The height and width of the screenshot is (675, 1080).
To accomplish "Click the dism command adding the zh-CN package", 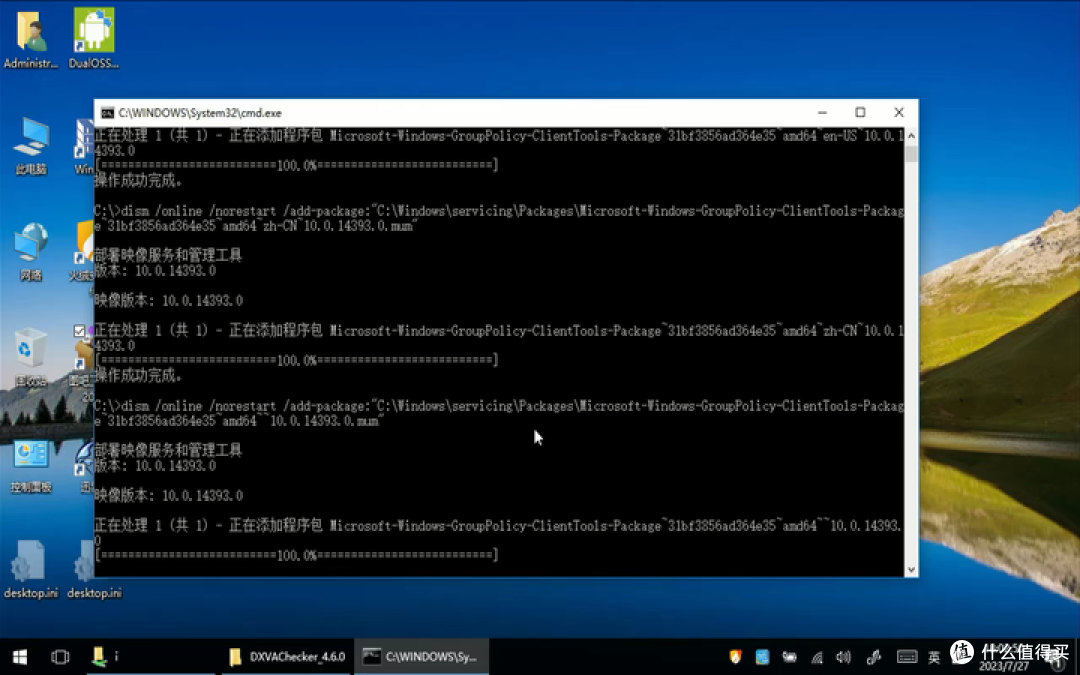I will 499,218.
